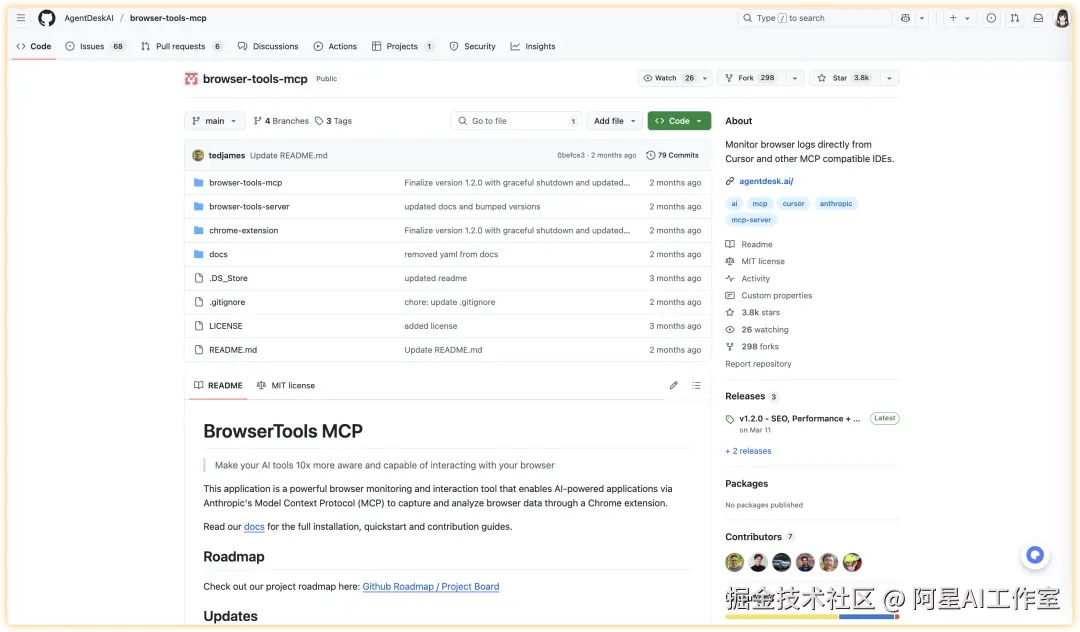The height and width of the screenshot is (632, 1080).
Task: Click the browser-tools-mcp repository logo
Action: pos(191,79)
